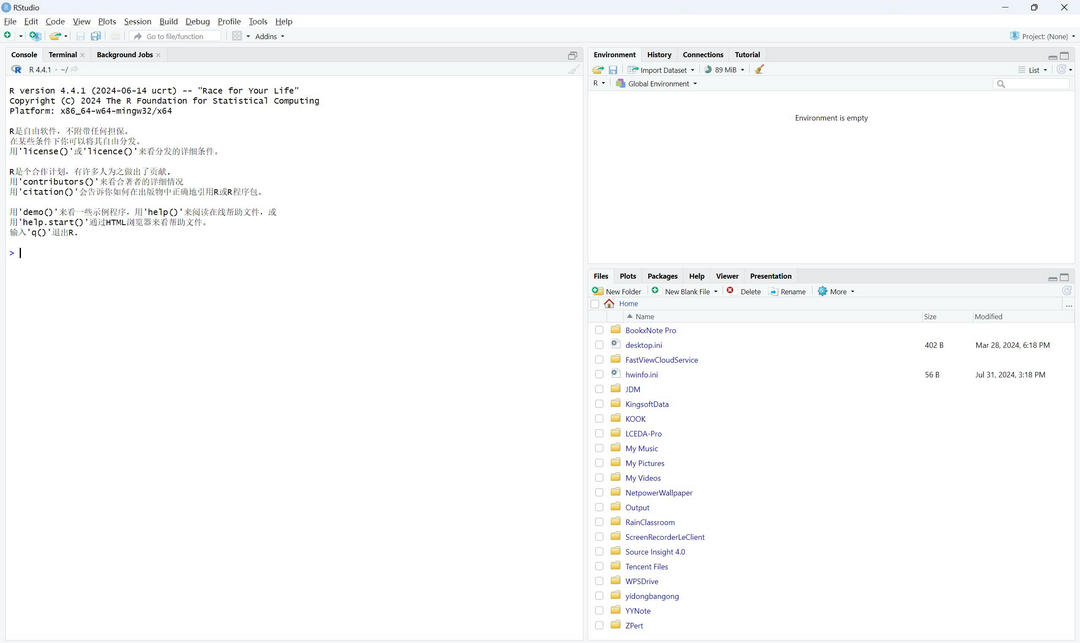Open the New Blank File dropdown arrow
This screenshot has width=1080, height=643.
tap(715, 291)
